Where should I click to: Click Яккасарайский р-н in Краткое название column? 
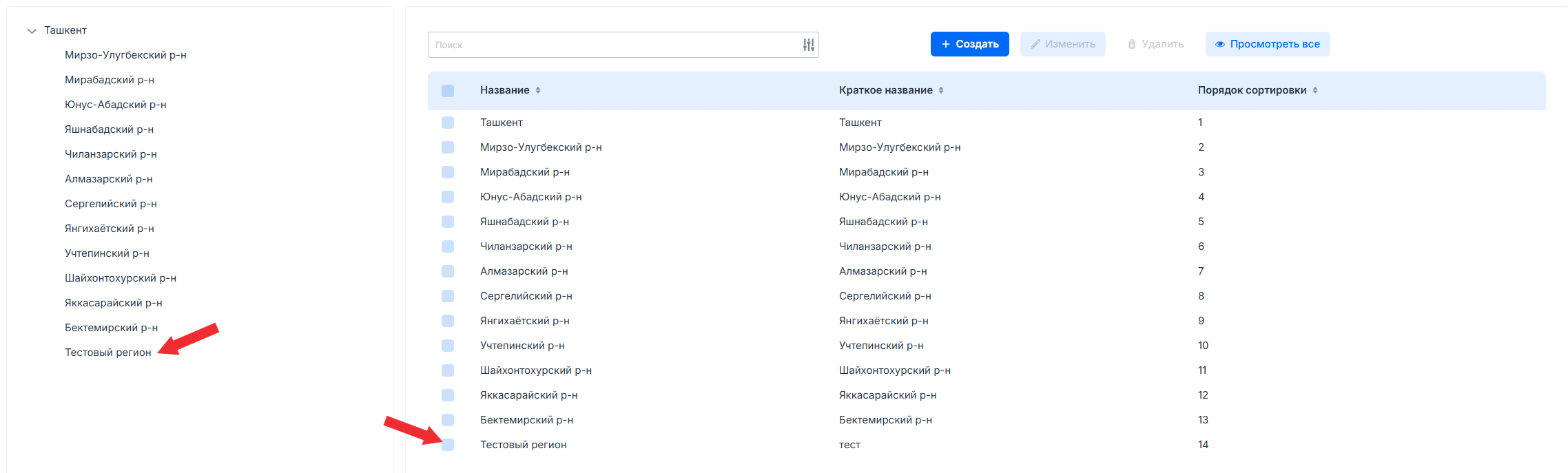tap(888, 395)
